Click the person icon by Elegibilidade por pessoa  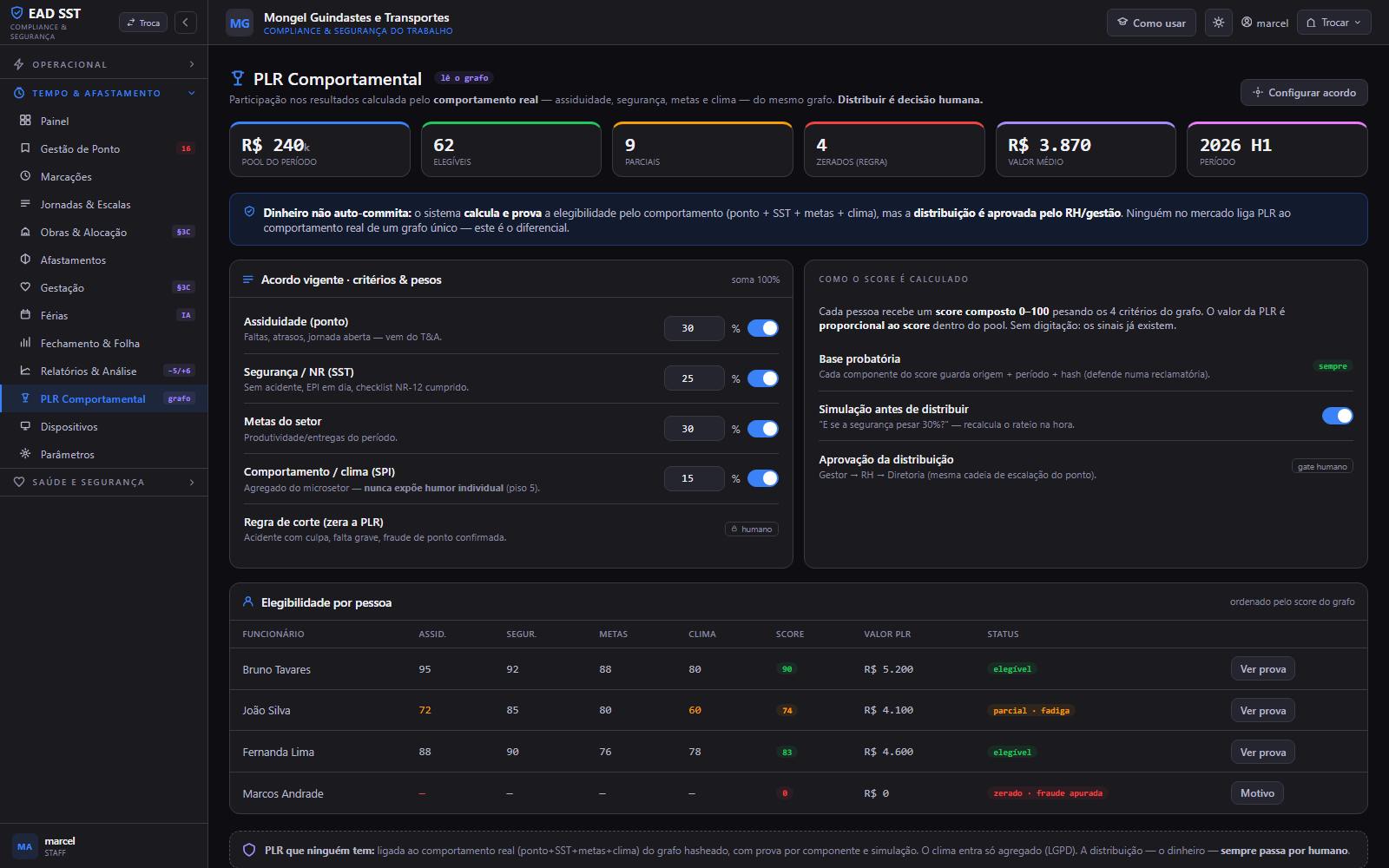[x=248, y=602]
